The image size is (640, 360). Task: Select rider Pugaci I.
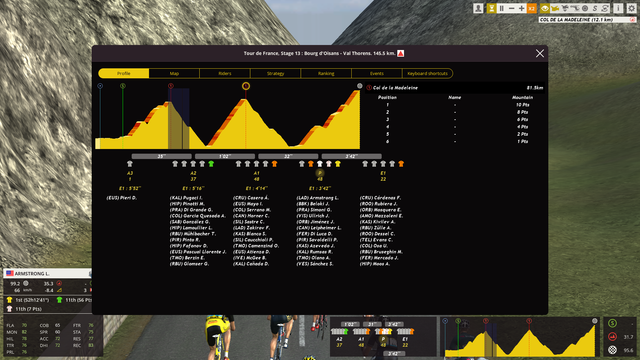tap(186, 198)
